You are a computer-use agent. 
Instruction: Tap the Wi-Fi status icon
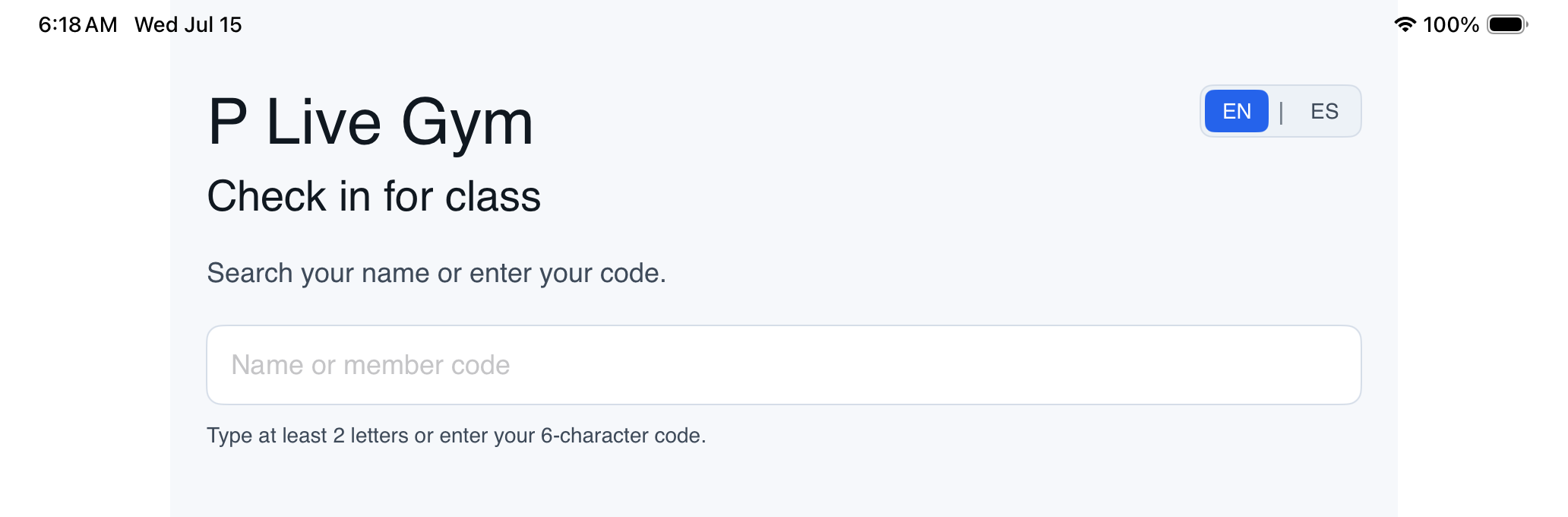point(1405,24)
